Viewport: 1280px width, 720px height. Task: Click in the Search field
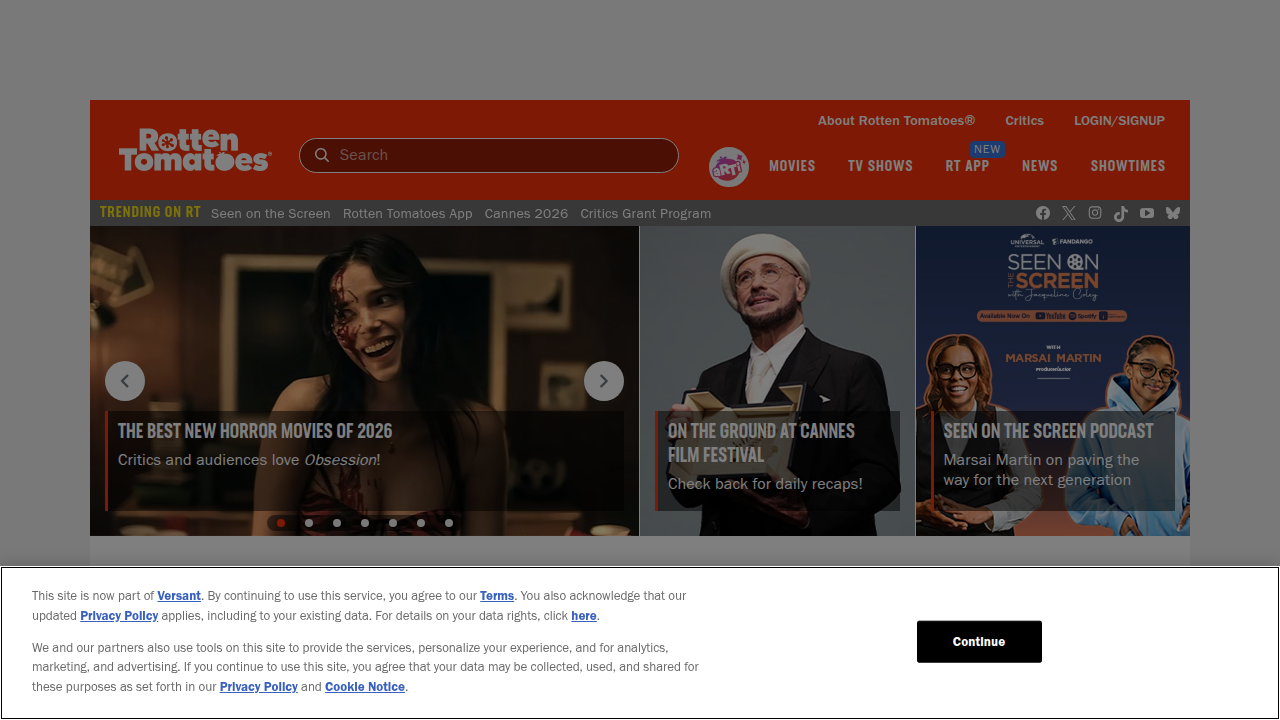[x=489, y=155]
